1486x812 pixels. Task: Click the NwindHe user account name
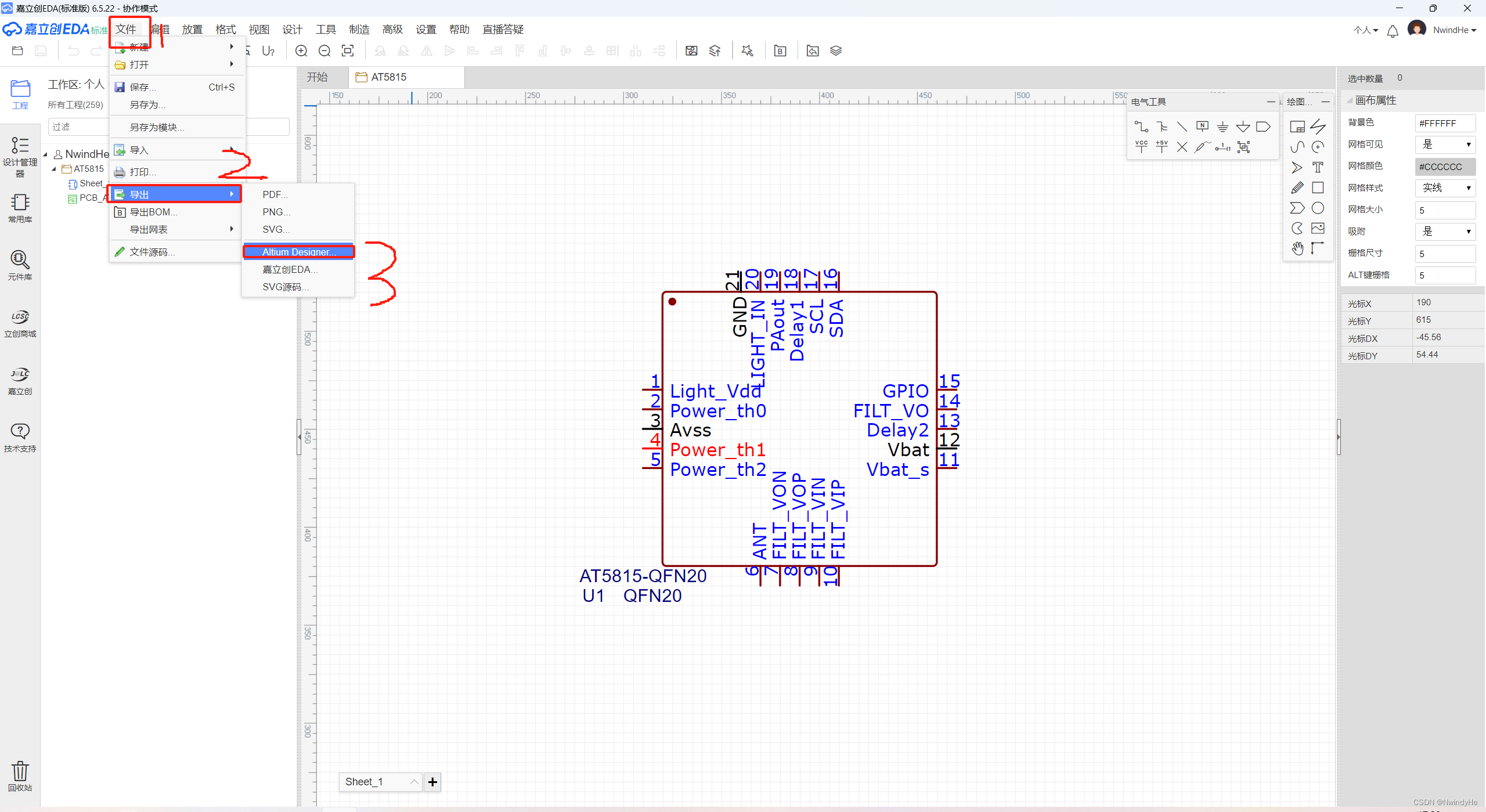pyautogui.click(x=1450, y=30)
